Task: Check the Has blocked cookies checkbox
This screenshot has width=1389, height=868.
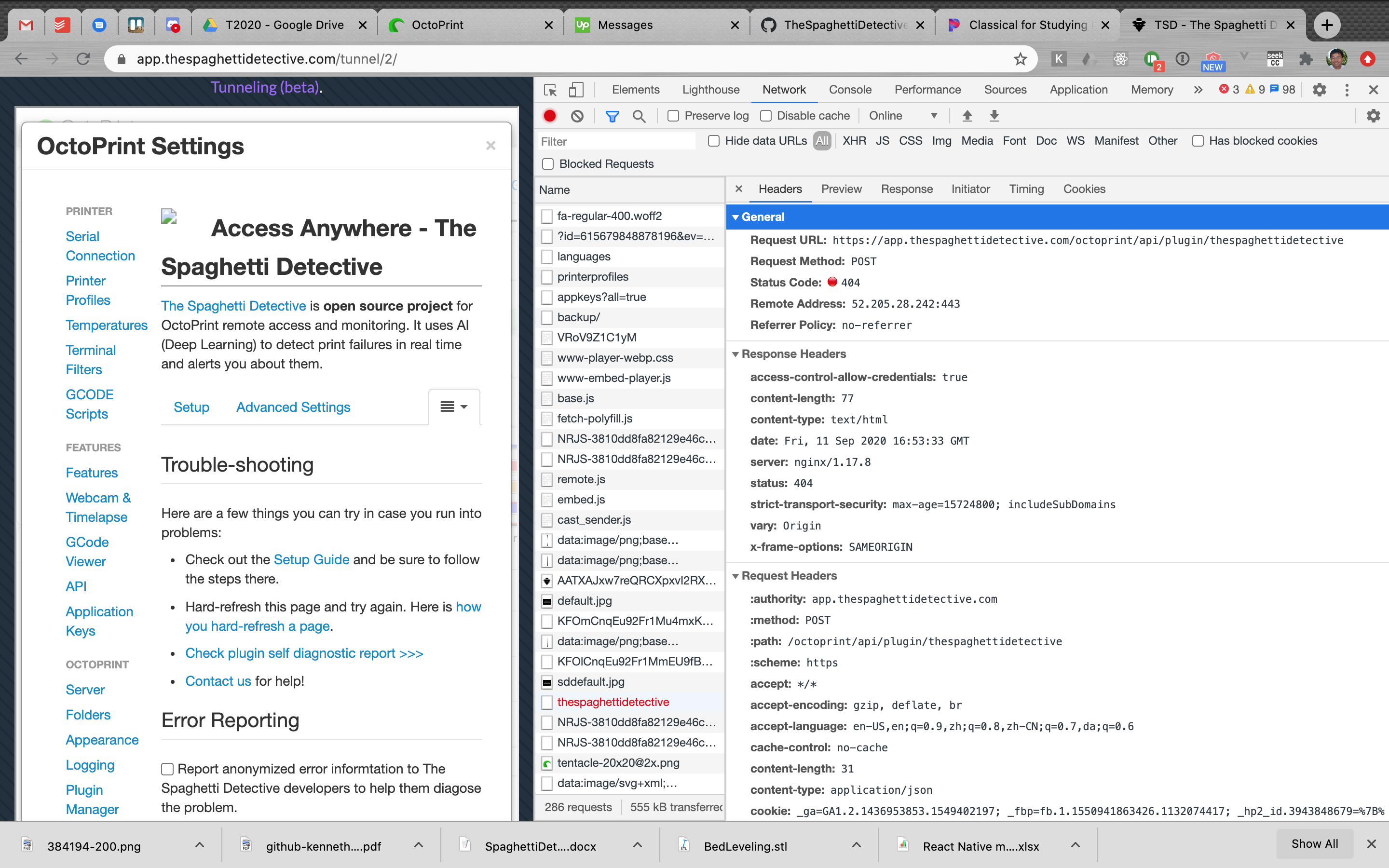Action: pos(1198,141)
